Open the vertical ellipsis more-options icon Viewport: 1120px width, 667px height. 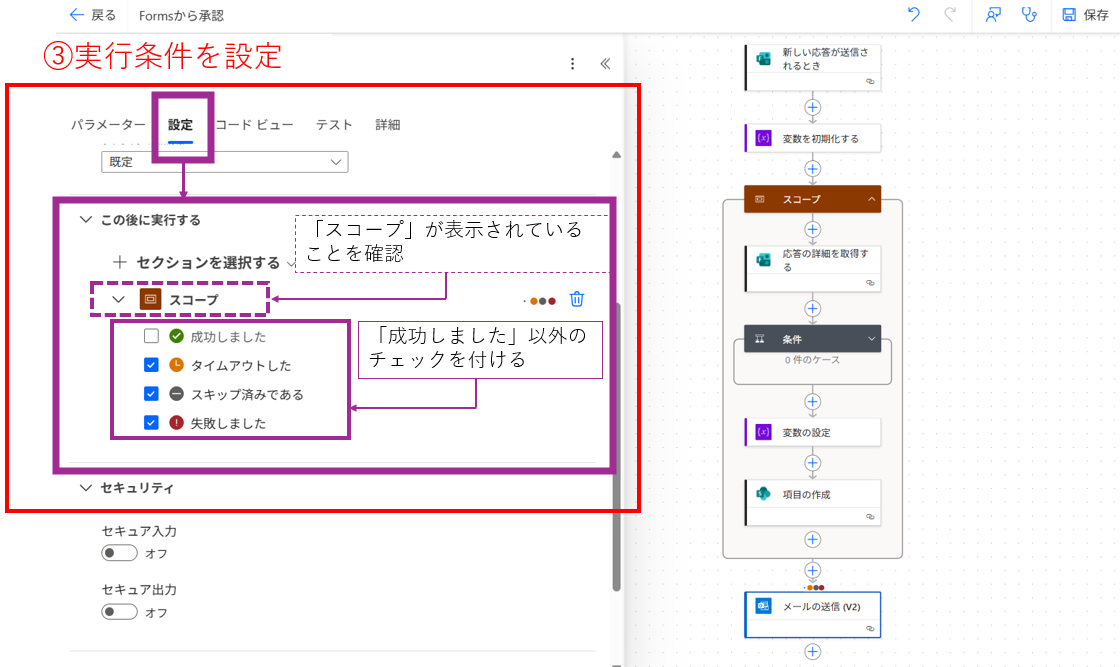(572, 63)
